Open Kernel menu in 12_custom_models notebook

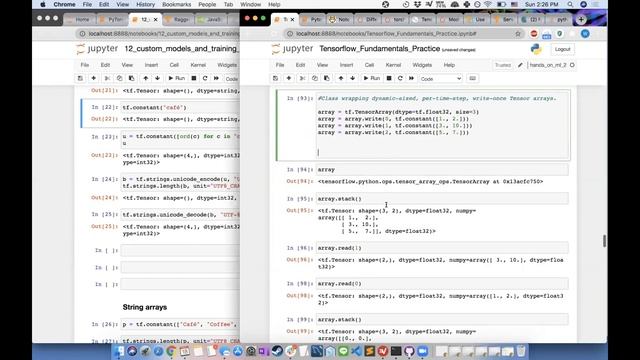(x=198, y=65)
